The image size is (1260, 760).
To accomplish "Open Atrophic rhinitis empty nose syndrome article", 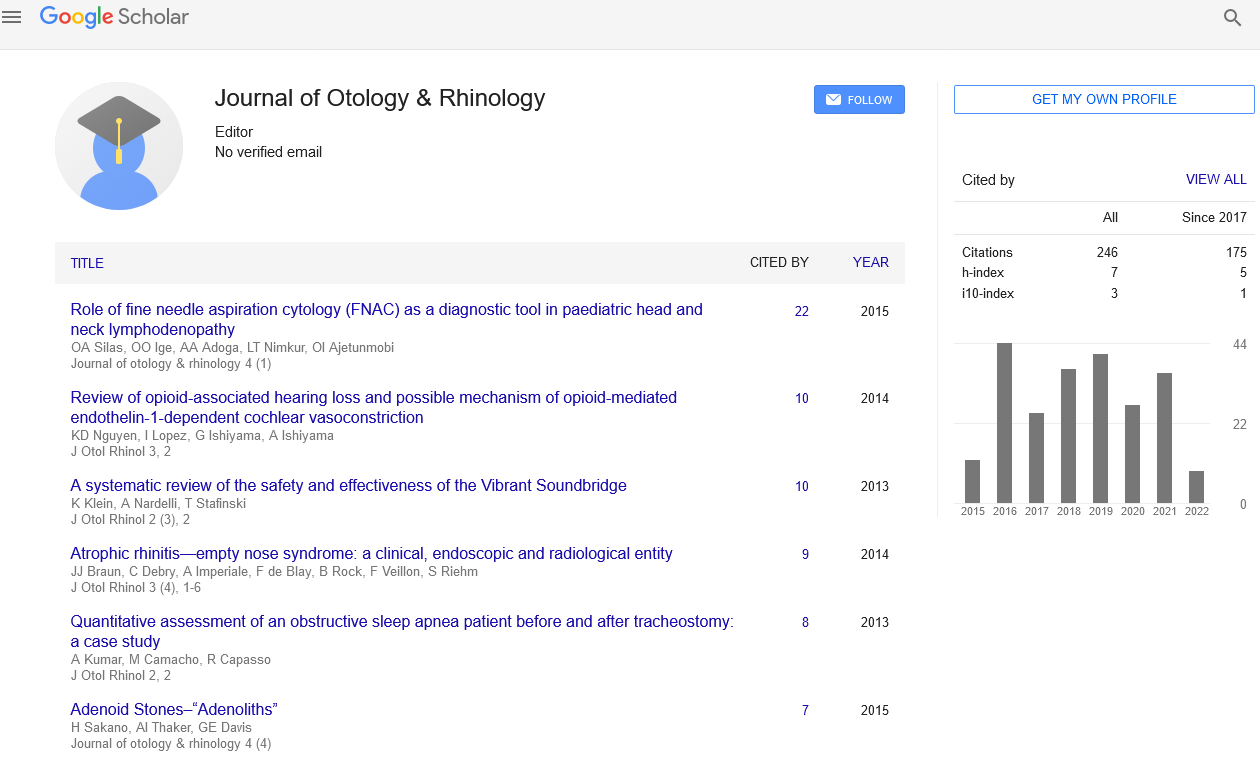I will click(x=371, y=553).
